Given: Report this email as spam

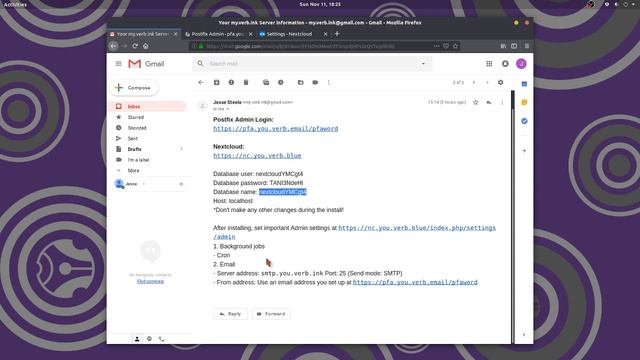Looking at the screenshot, I should [x=231, y=82].
